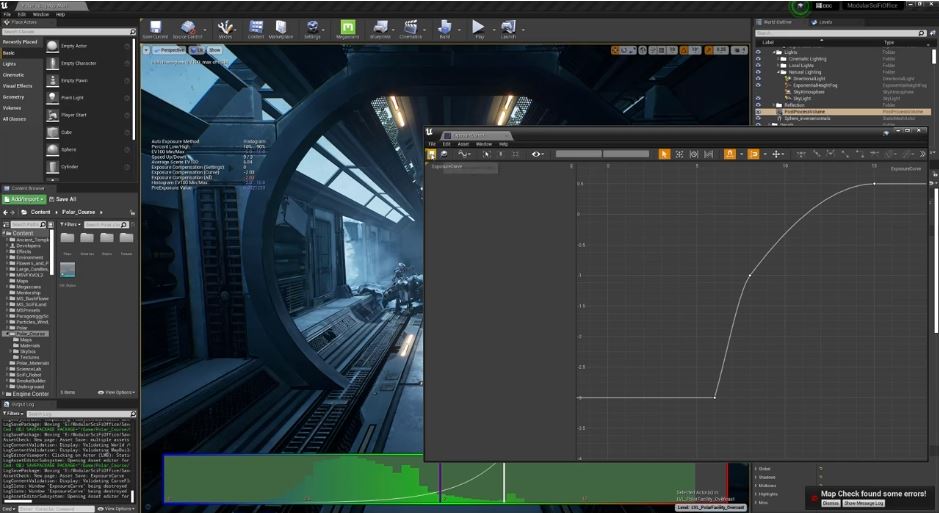Screen dimensions: 939x513
Task: Click the Add/Import button
Action: point(22,199)
